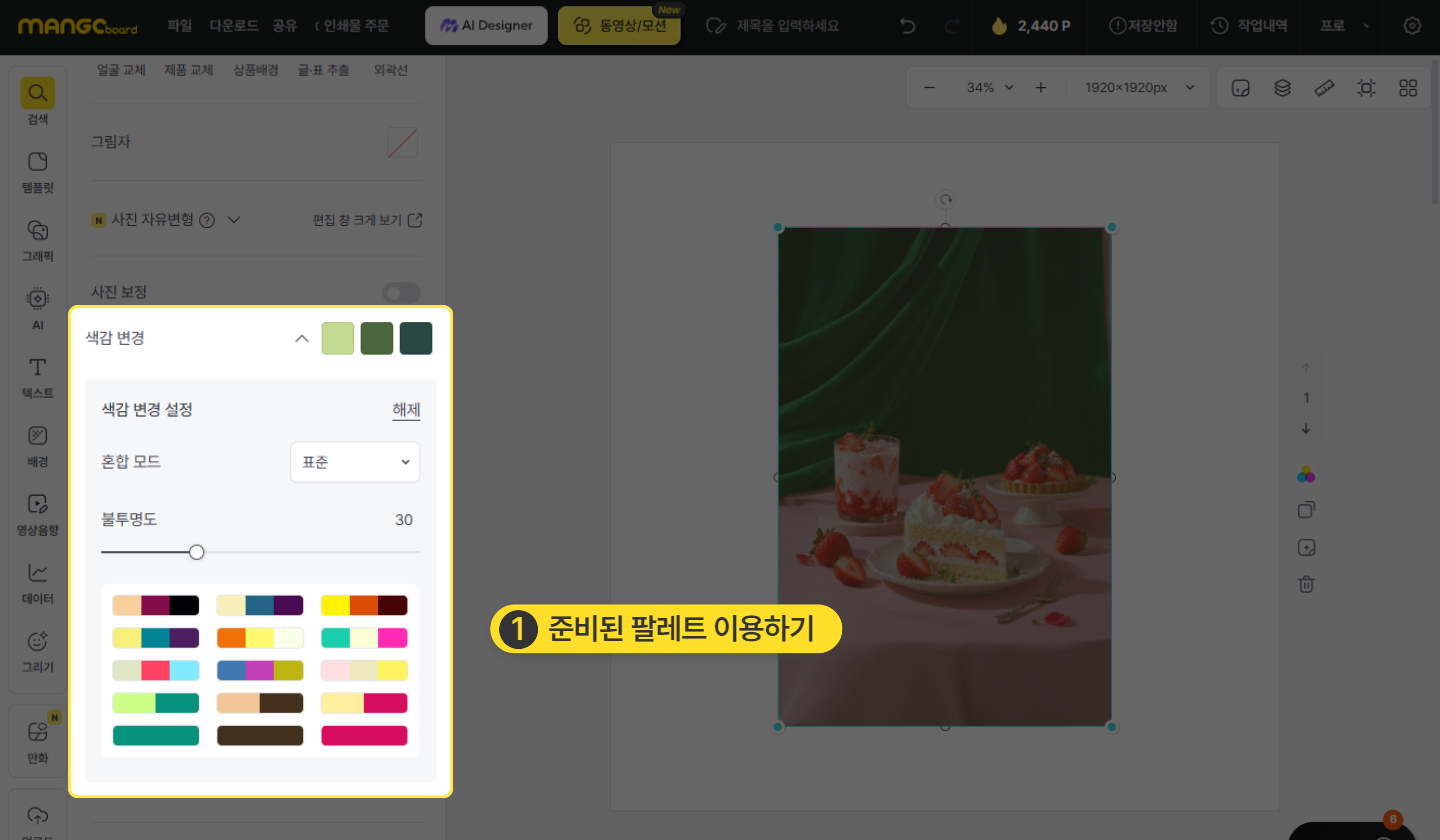Zoom out with the minus button
Viewport: 1440px width, 840px height.
tap(929, 88)
